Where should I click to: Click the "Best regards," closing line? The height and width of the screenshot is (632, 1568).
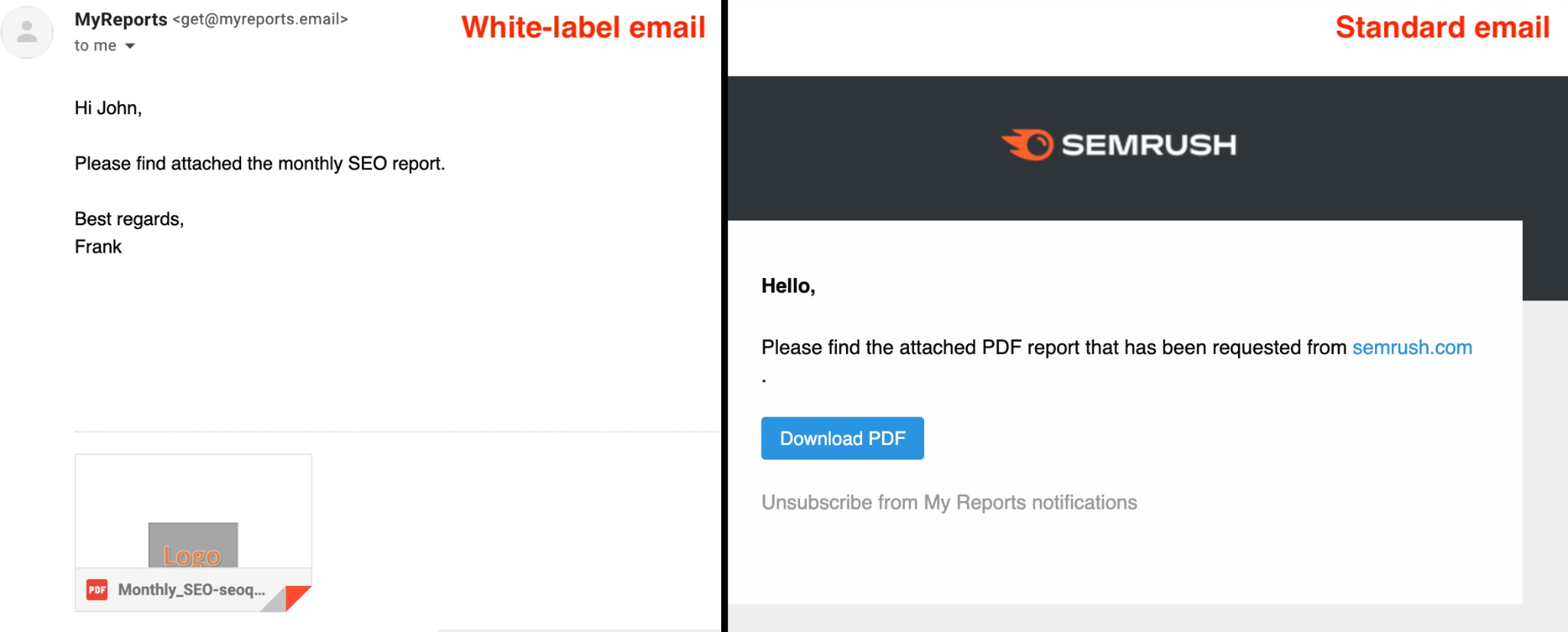pos(129,219)
